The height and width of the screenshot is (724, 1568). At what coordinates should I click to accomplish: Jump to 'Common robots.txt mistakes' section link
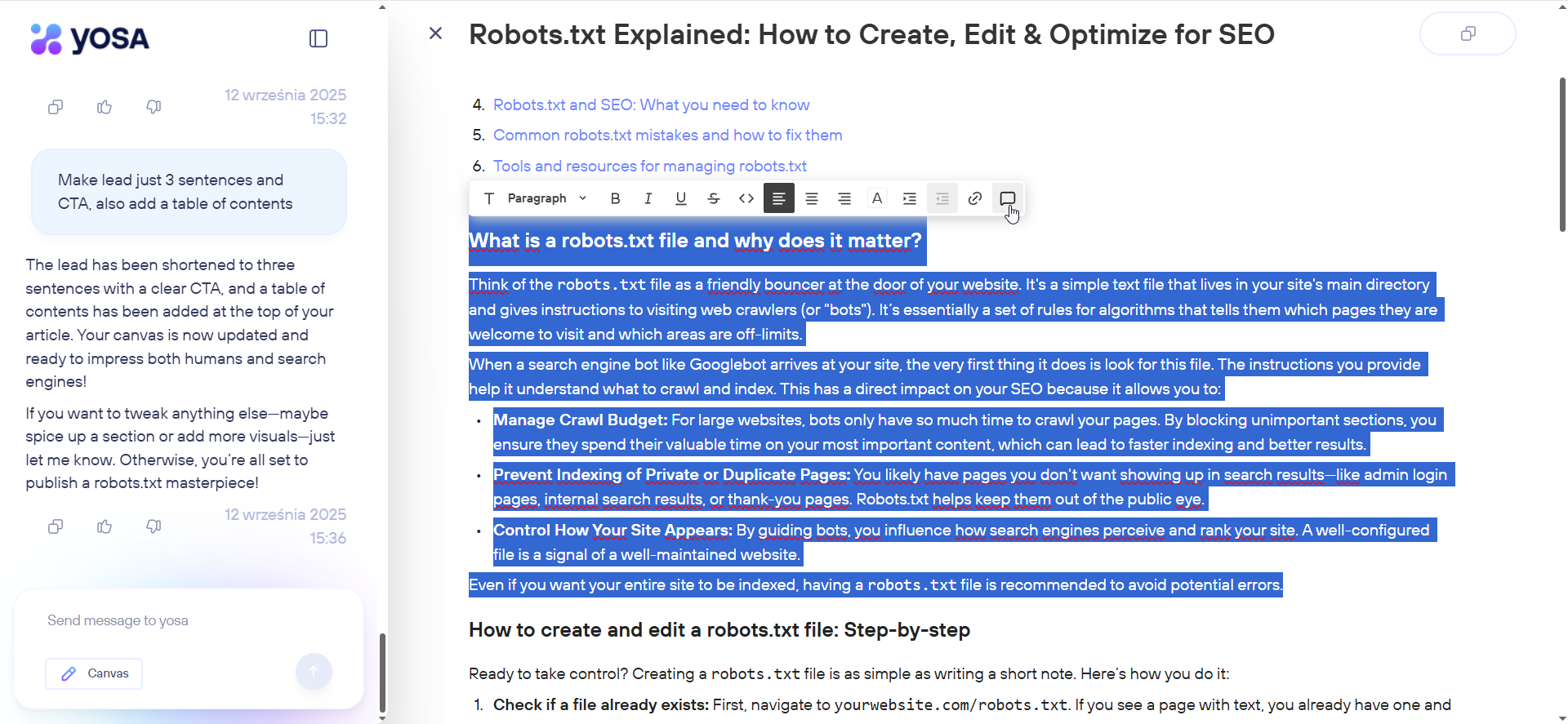pos(667,135)
